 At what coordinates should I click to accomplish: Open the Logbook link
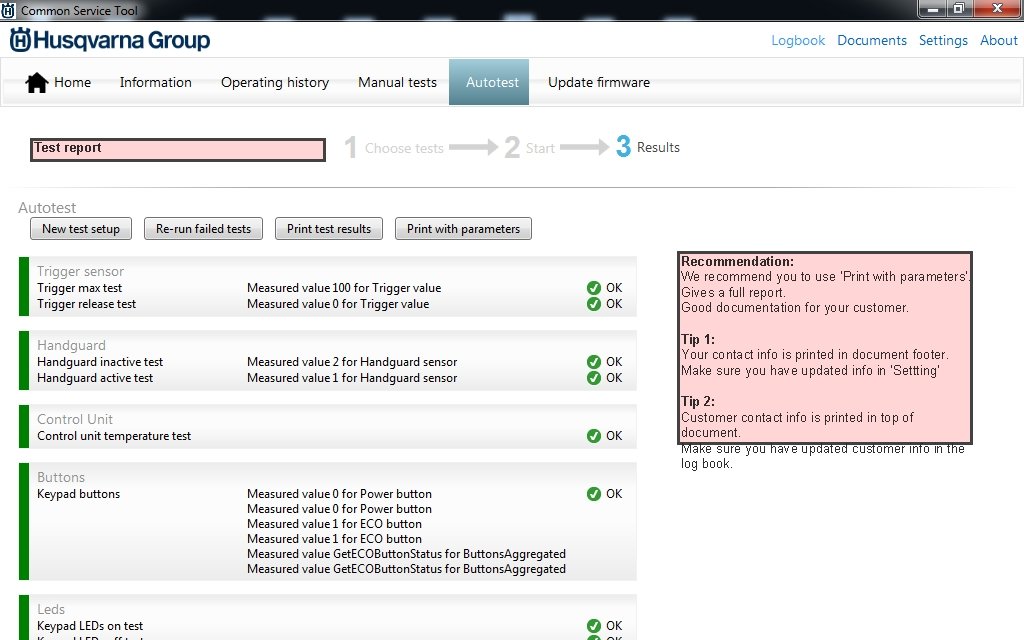click(x=798, y=40)
